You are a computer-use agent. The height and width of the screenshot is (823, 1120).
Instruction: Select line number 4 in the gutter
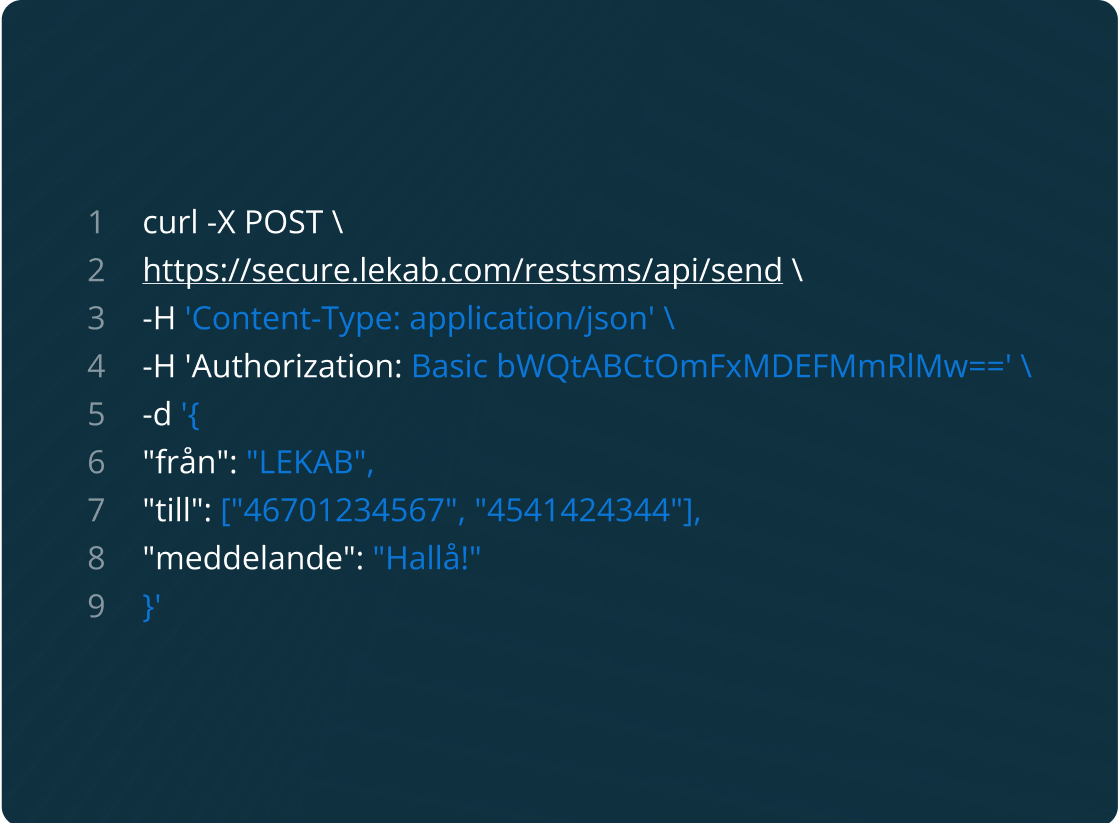point(96,366)
